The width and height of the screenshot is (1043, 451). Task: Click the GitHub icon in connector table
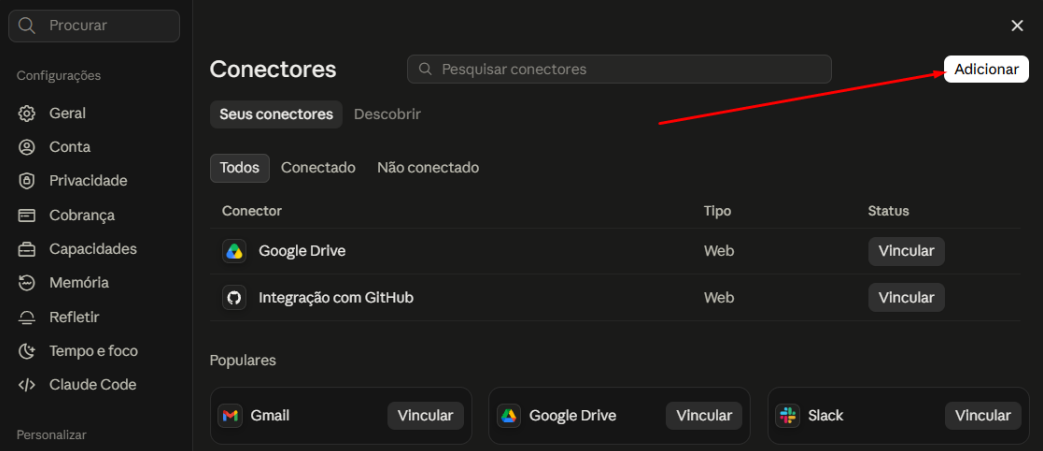(x=234, y=297)
